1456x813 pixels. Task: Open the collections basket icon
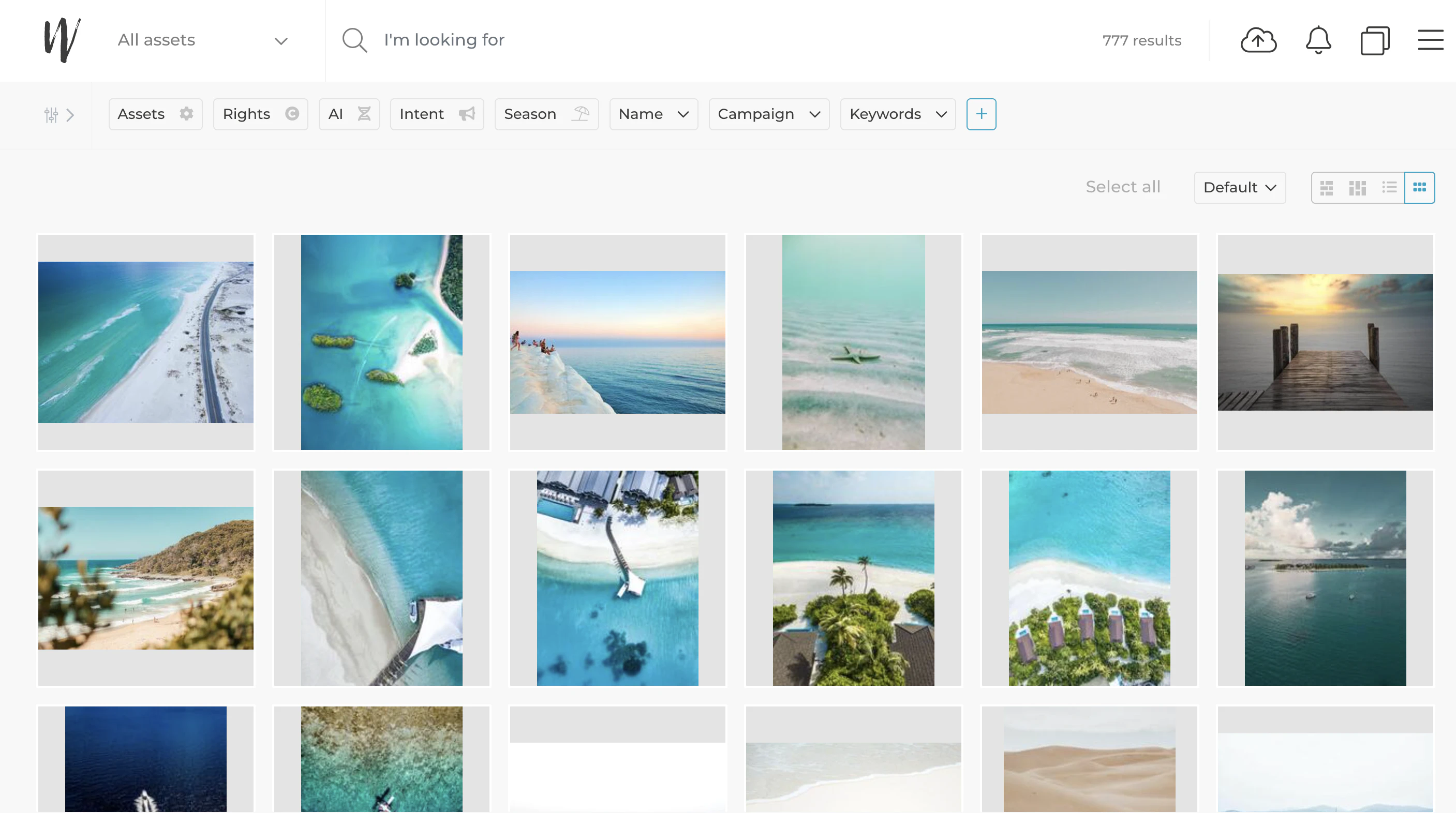click(1375, 40)
